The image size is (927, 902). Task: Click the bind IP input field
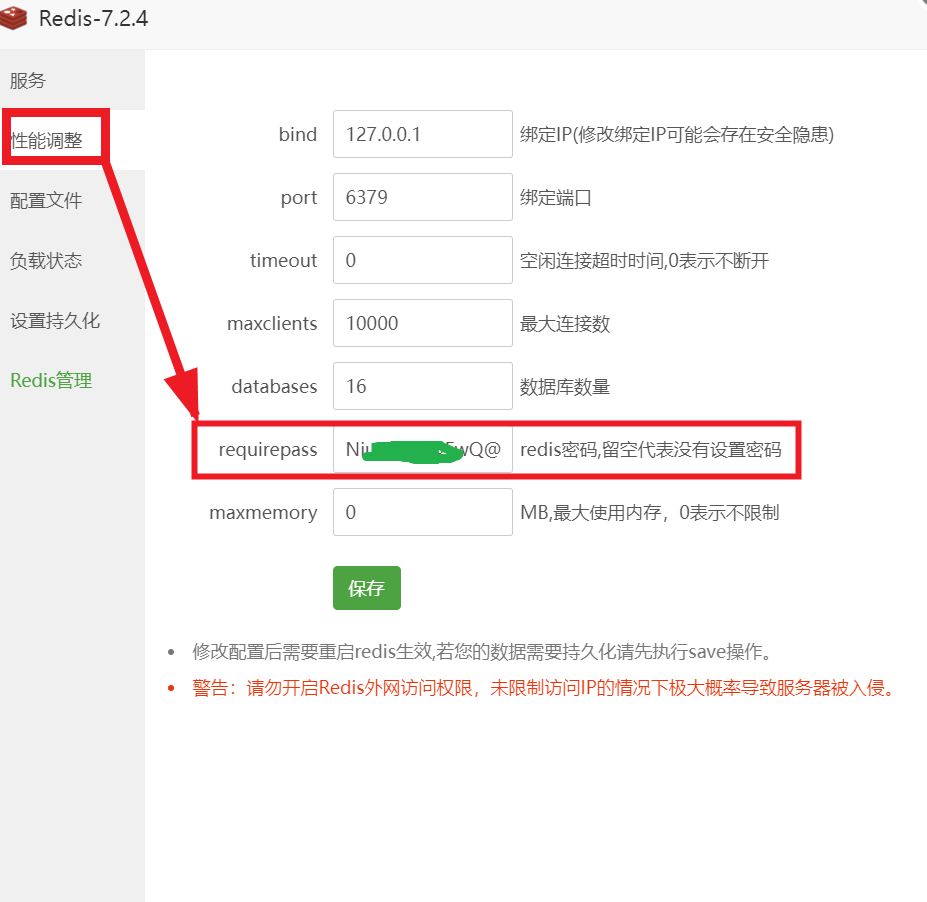[422, 134]
